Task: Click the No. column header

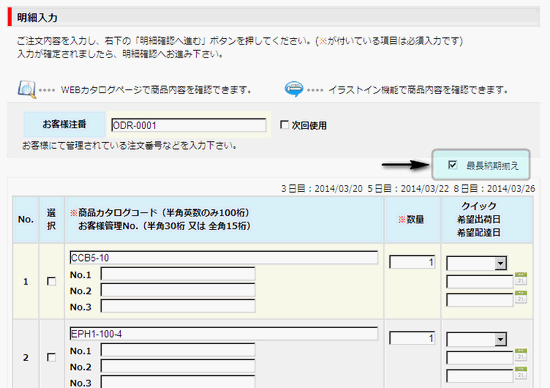Action: coord(26,220)
